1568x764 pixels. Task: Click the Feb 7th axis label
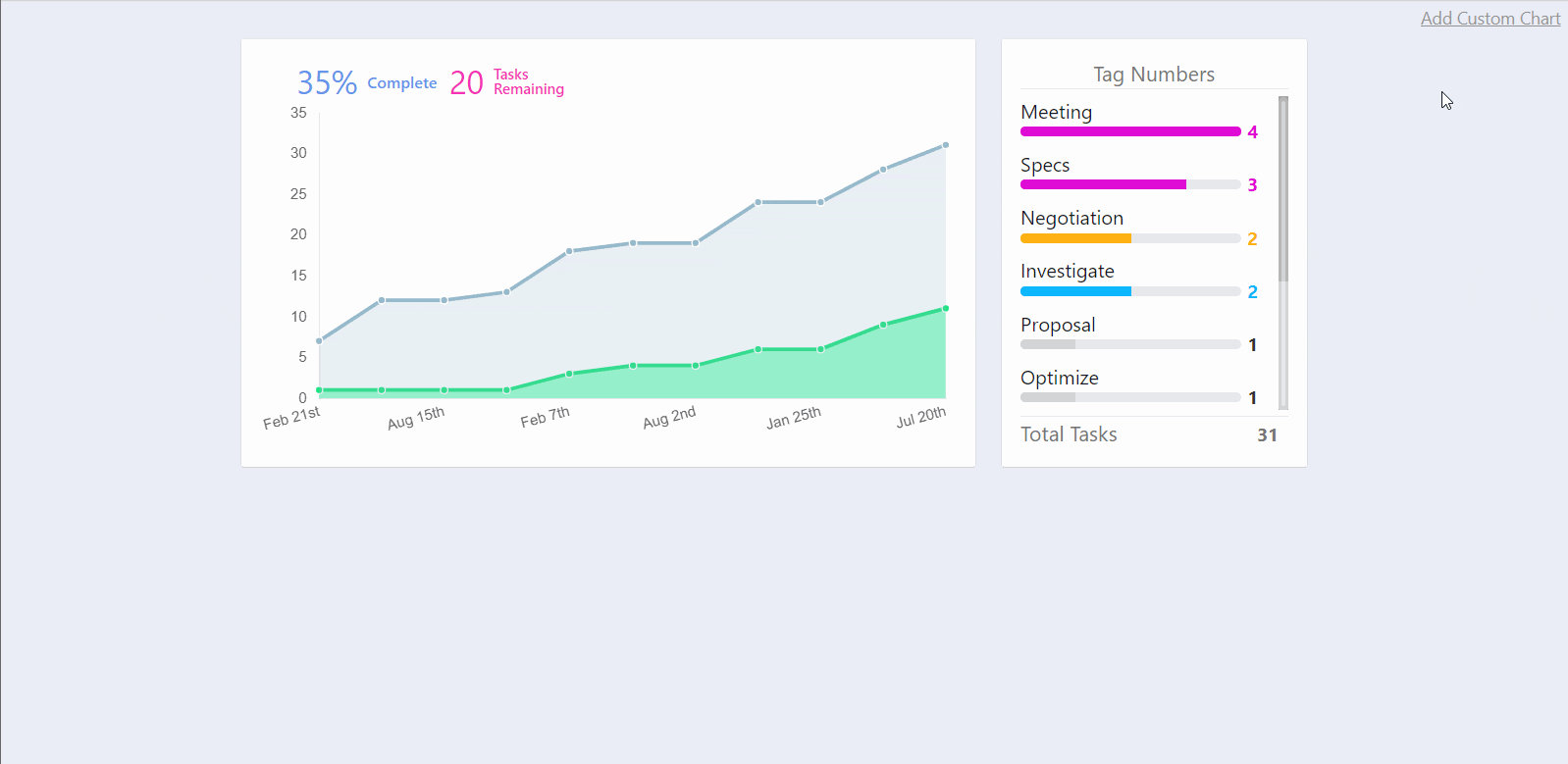point(545,417)
